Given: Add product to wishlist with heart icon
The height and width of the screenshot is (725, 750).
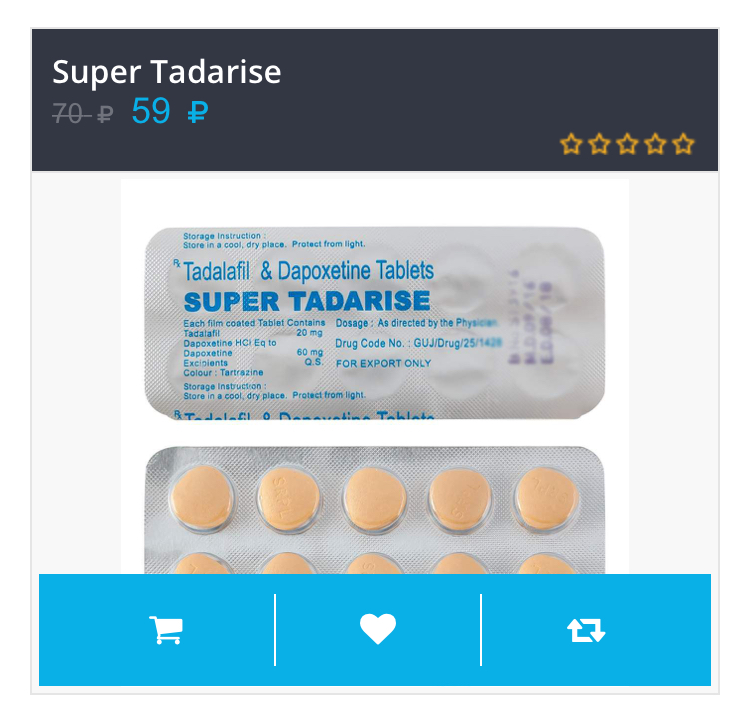Looking at the screenshot, I should (x=377, y=629).
